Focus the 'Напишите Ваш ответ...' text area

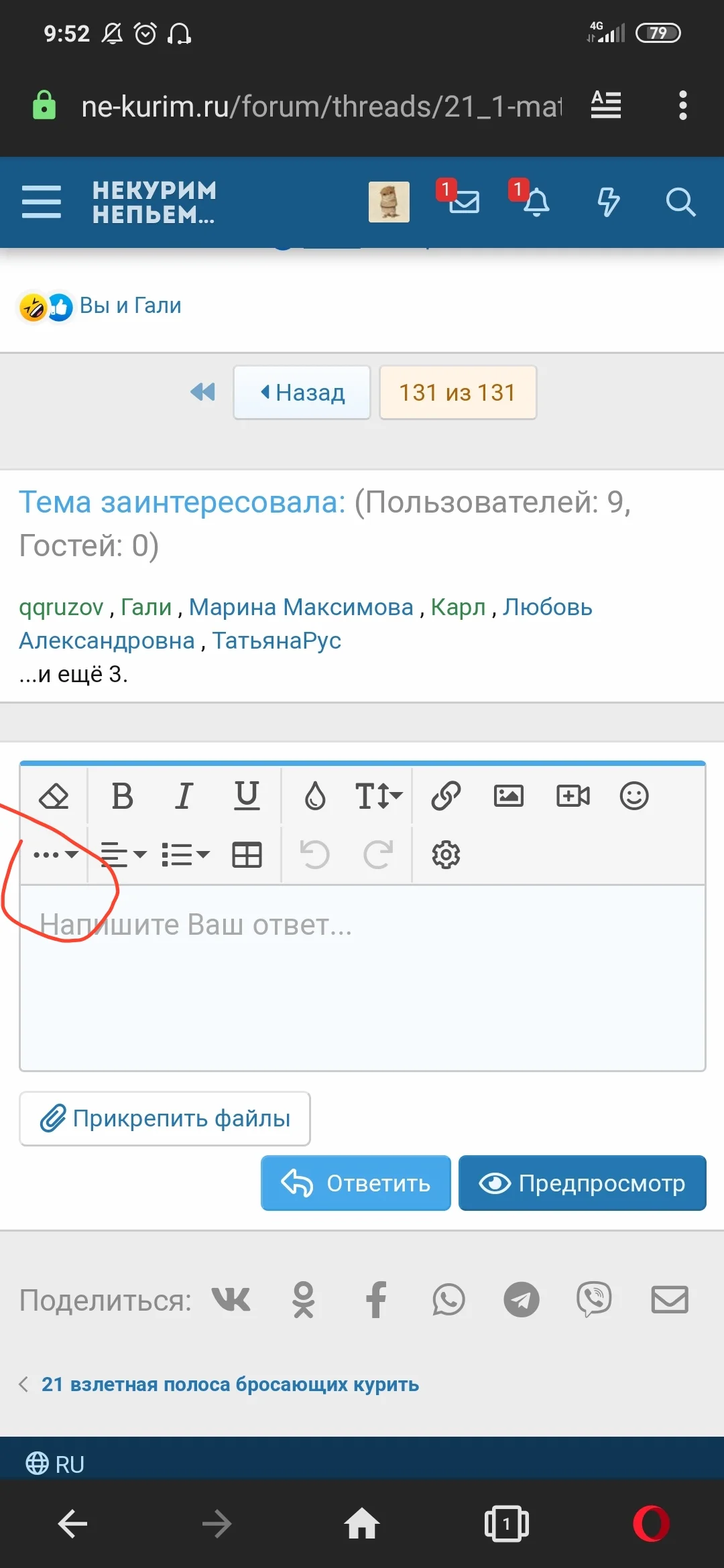click(363, 978)
